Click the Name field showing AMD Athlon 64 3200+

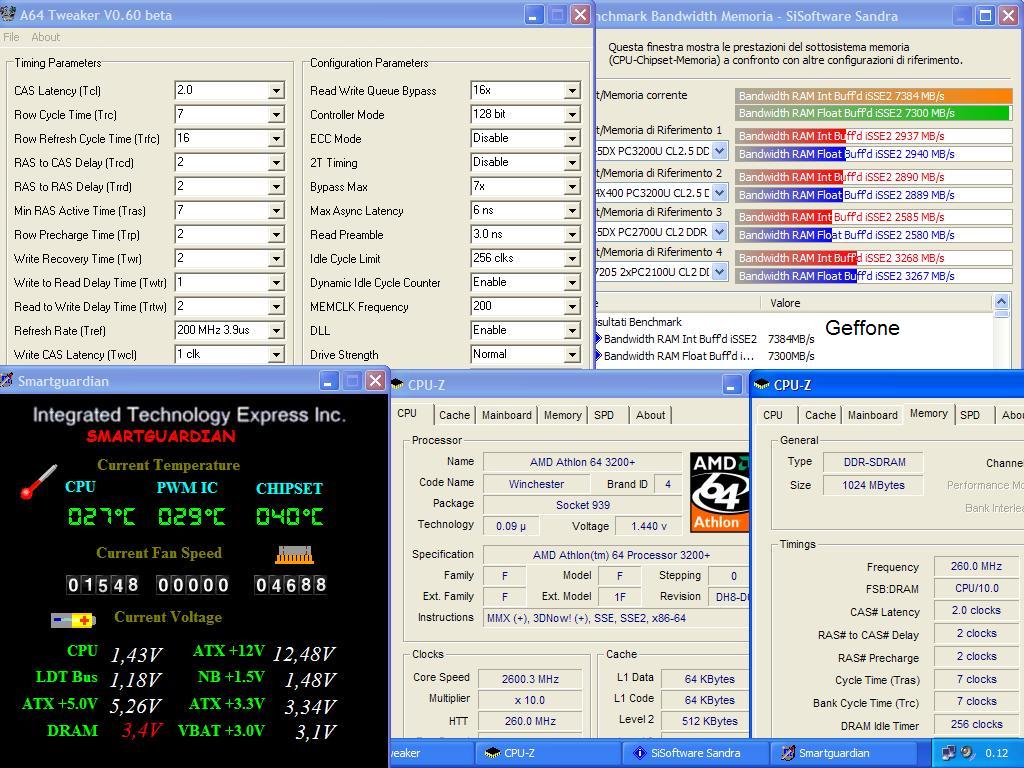(583, 462)
